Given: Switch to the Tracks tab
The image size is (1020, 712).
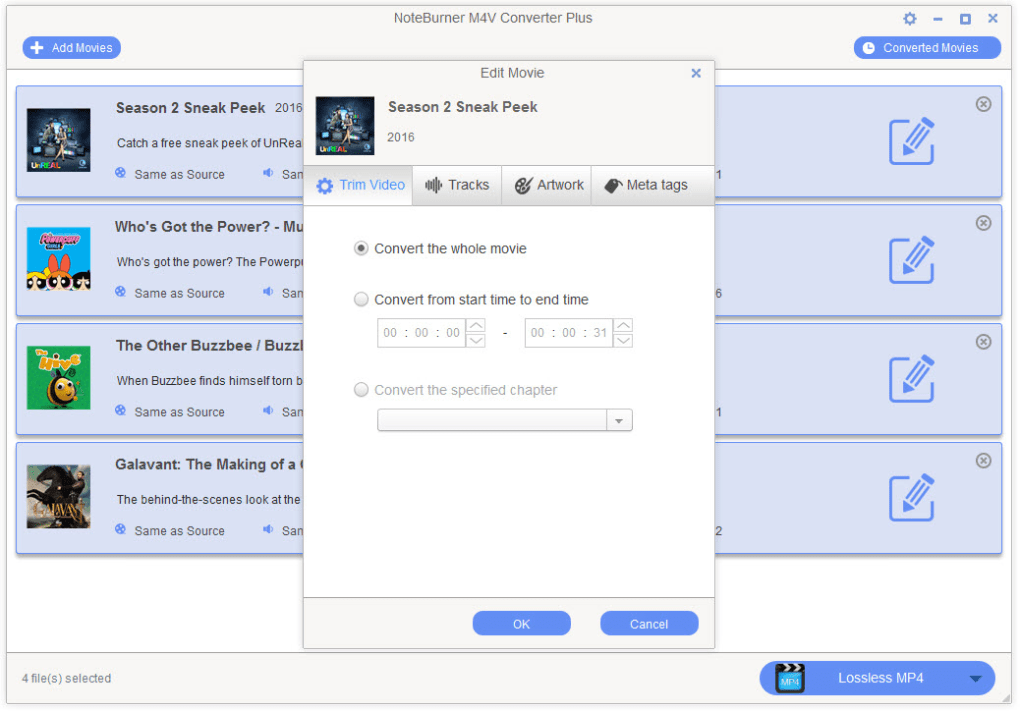Looking at the screenshot, I should 457,185.
